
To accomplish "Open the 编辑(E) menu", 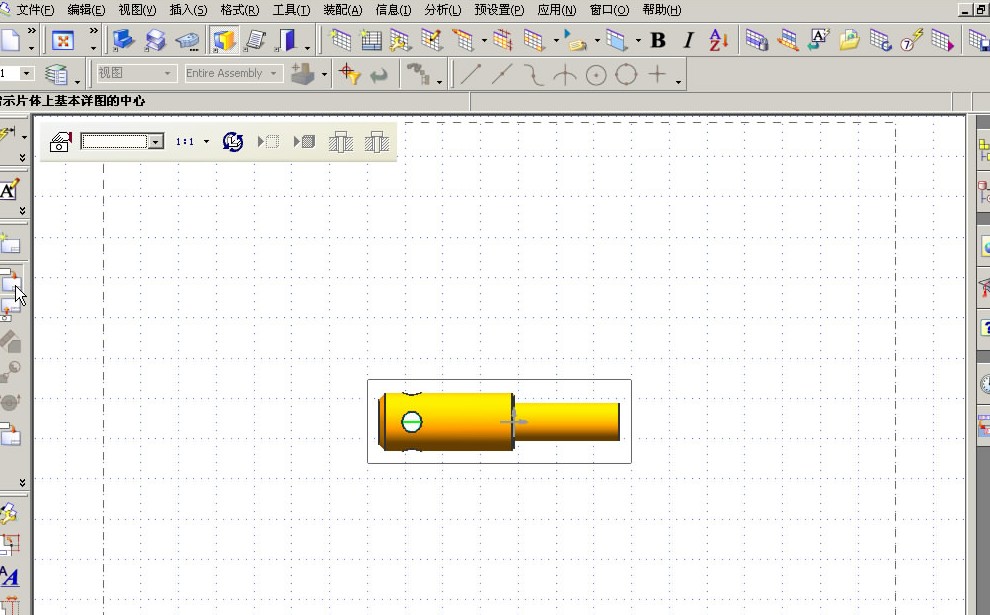I will [x=86, y=10].
